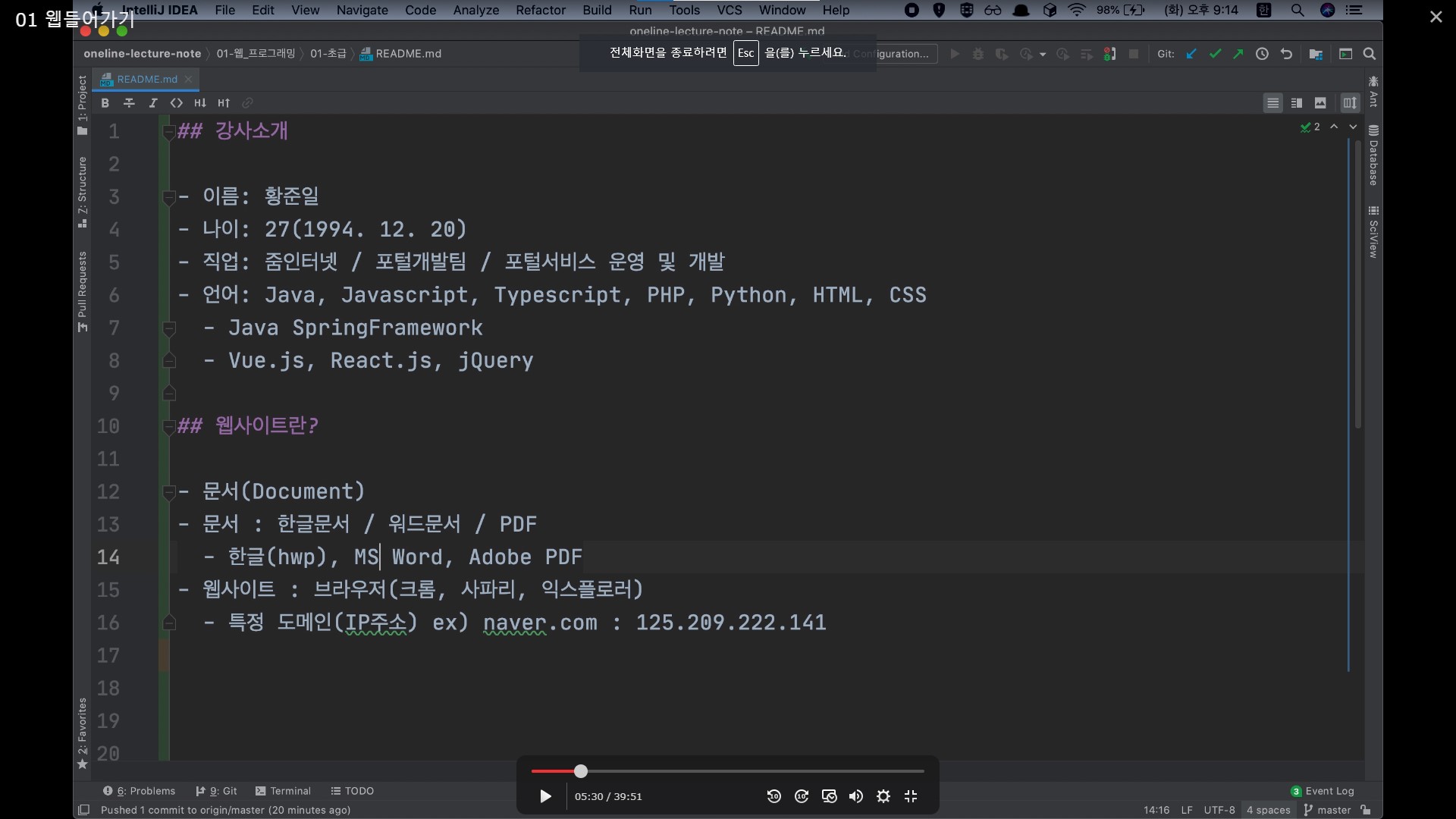Insert inline code with the code icon
The height and width of the screenshot is (819, 1456).
177,103
